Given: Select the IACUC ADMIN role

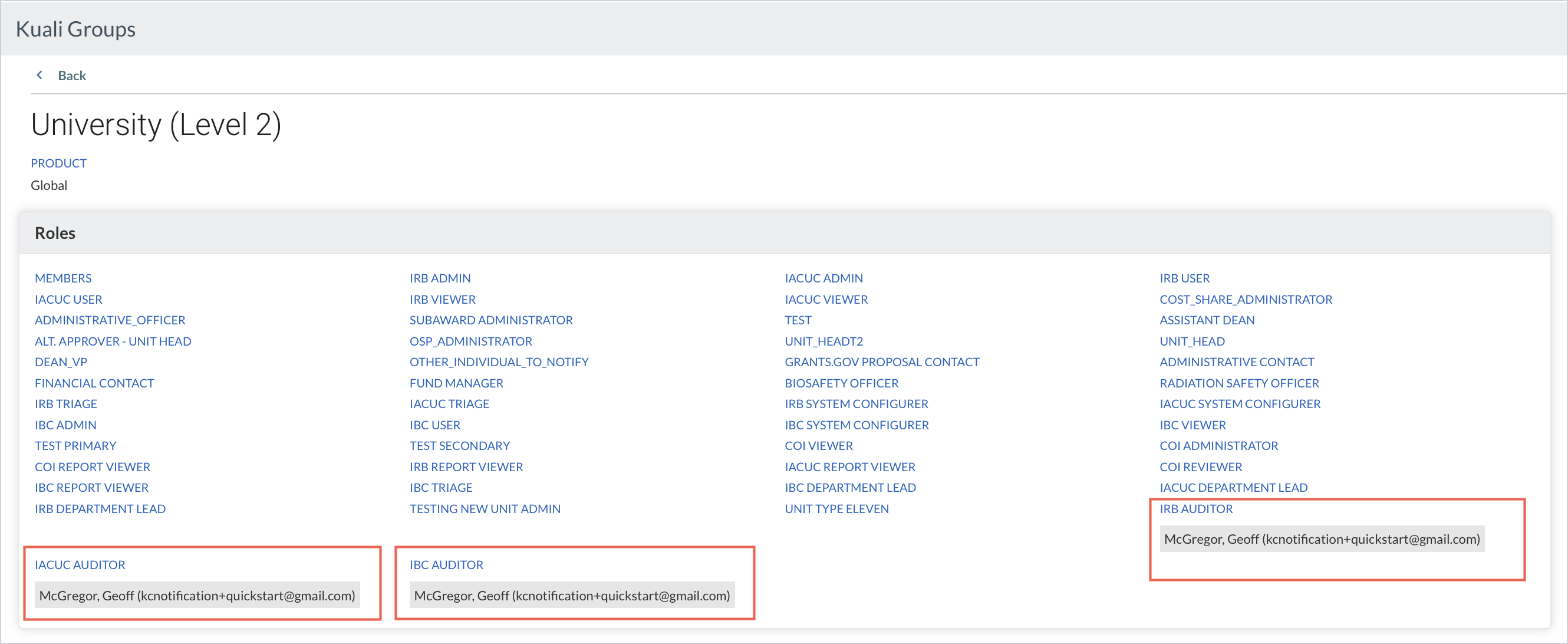Looking at the screenshot, I should pyautogui.click(x=823, y=278).
